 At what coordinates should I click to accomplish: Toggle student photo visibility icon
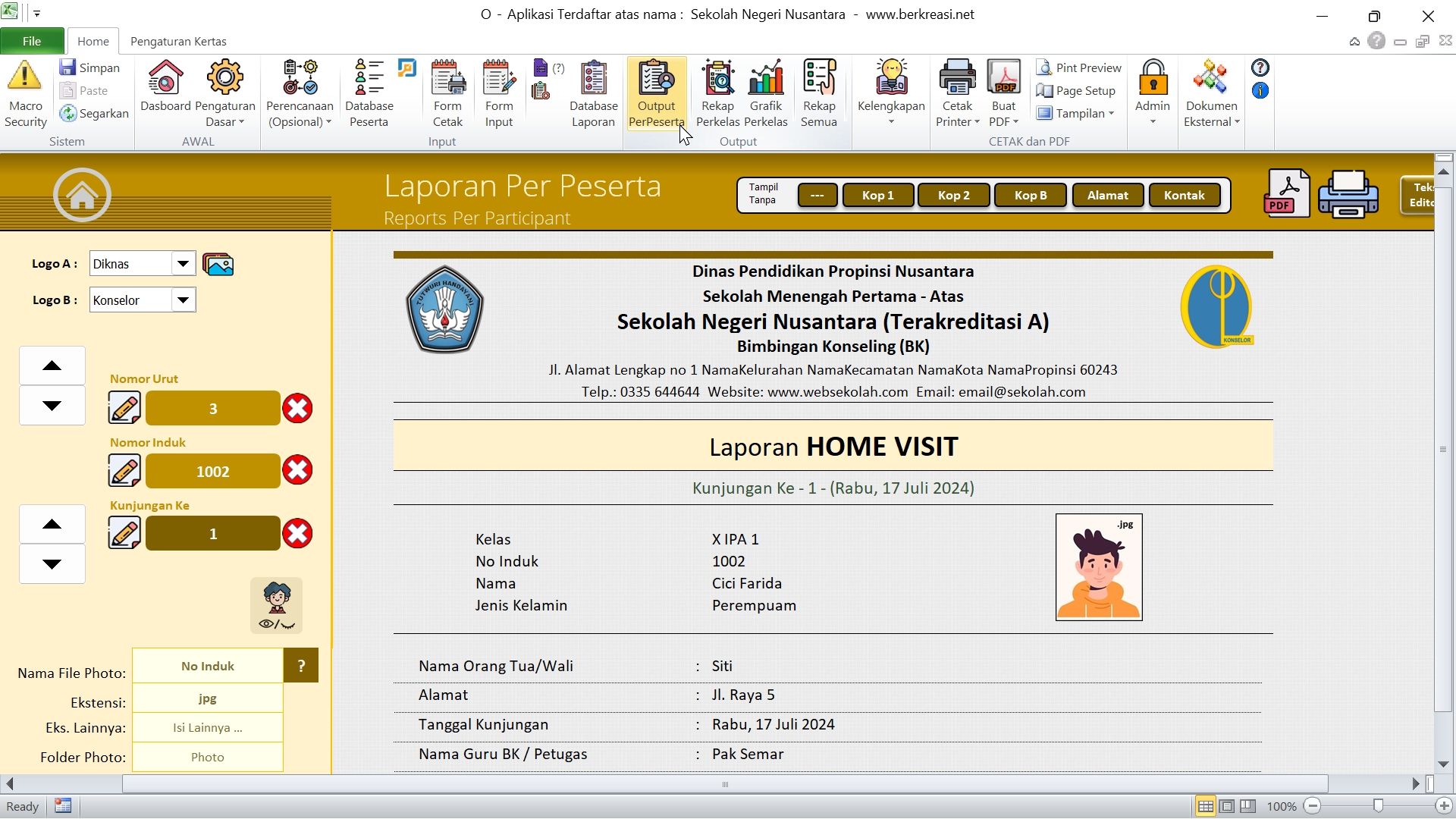click(x=277, y=605)
